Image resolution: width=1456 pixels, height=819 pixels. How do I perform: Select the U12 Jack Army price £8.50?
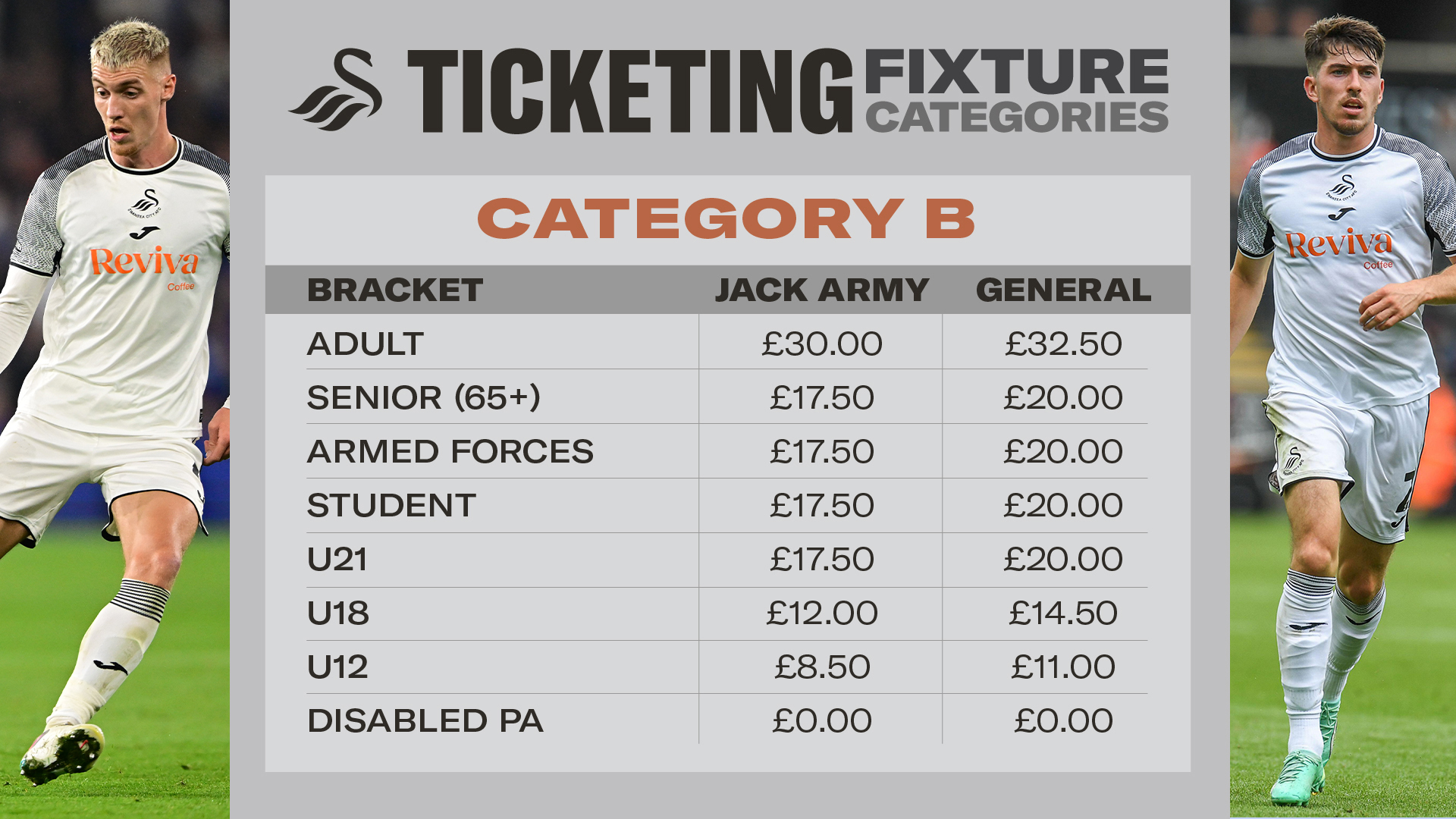tap(822, 667)
